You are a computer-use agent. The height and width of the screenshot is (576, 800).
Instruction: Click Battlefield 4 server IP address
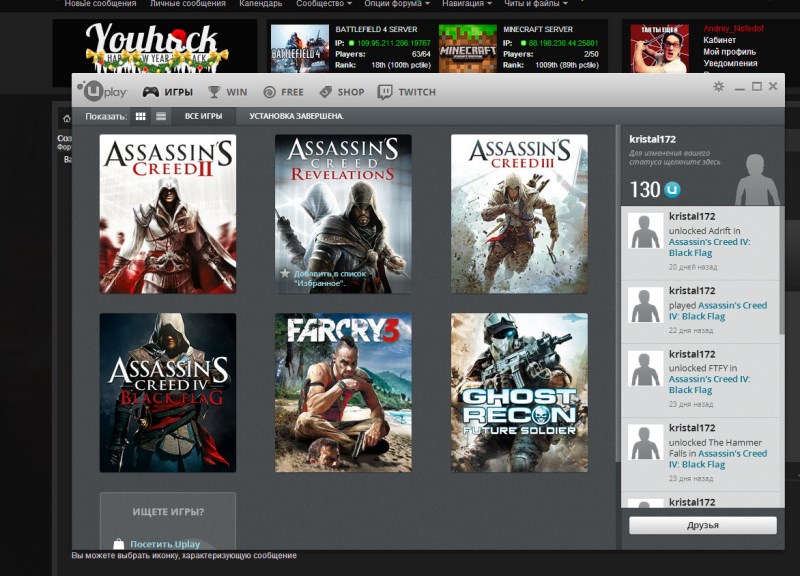(x=393, y=43)
